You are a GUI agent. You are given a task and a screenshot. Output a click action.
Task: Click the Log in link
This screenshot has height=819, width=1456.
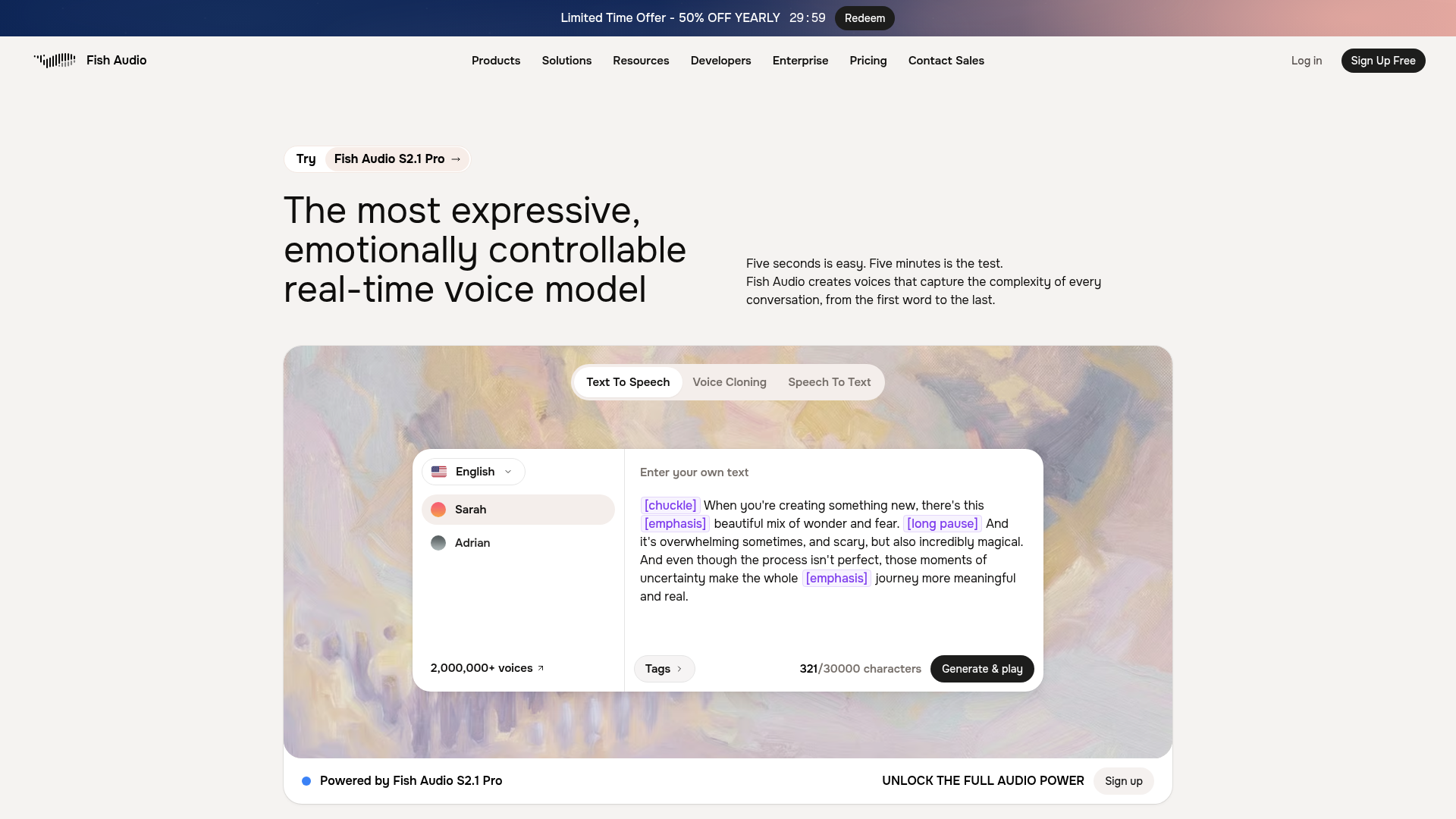point(1307,61)
